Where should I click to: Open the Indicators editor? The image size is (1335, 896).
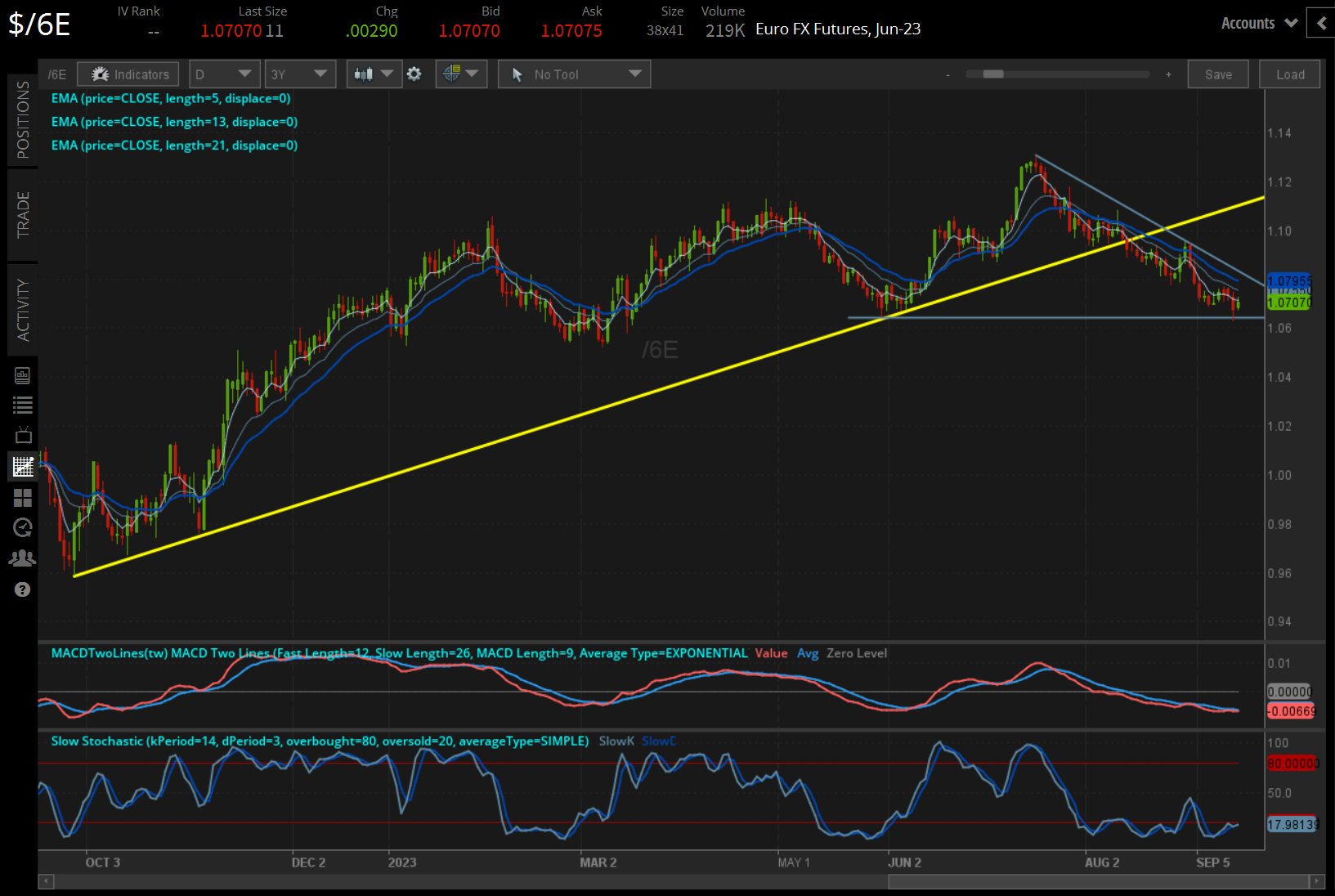pyautogui.click(x=128, y=74)
